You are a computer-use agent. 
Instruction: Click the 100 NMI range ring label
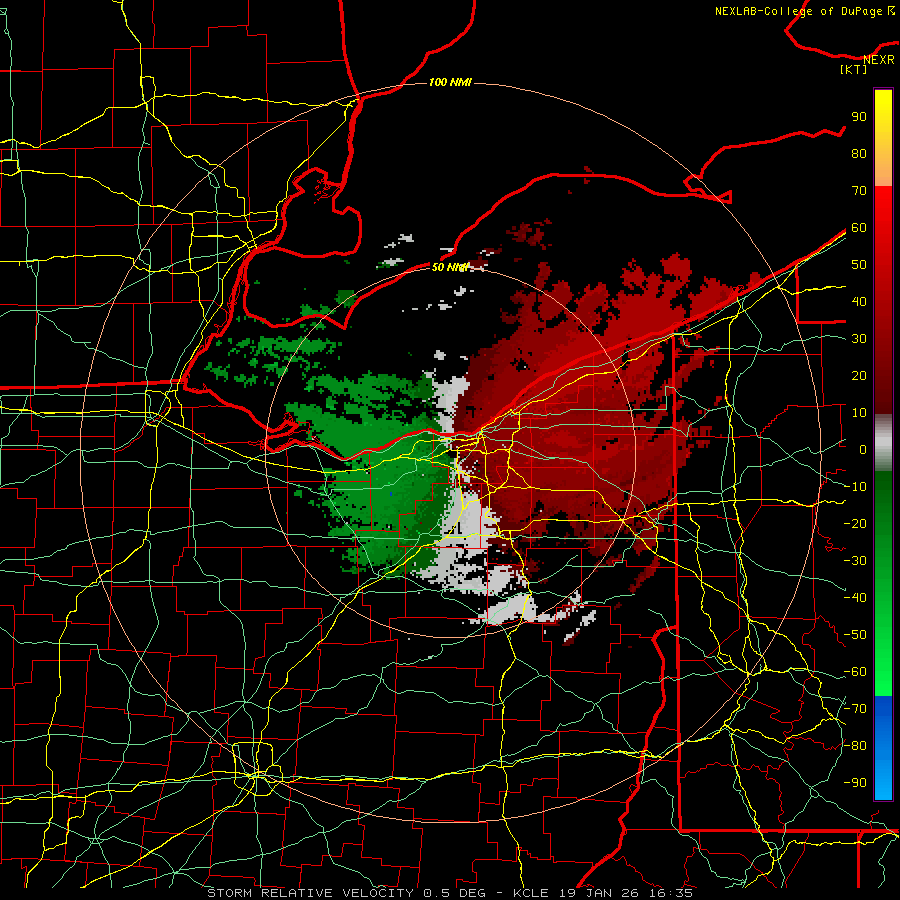[x=450, y=82]
